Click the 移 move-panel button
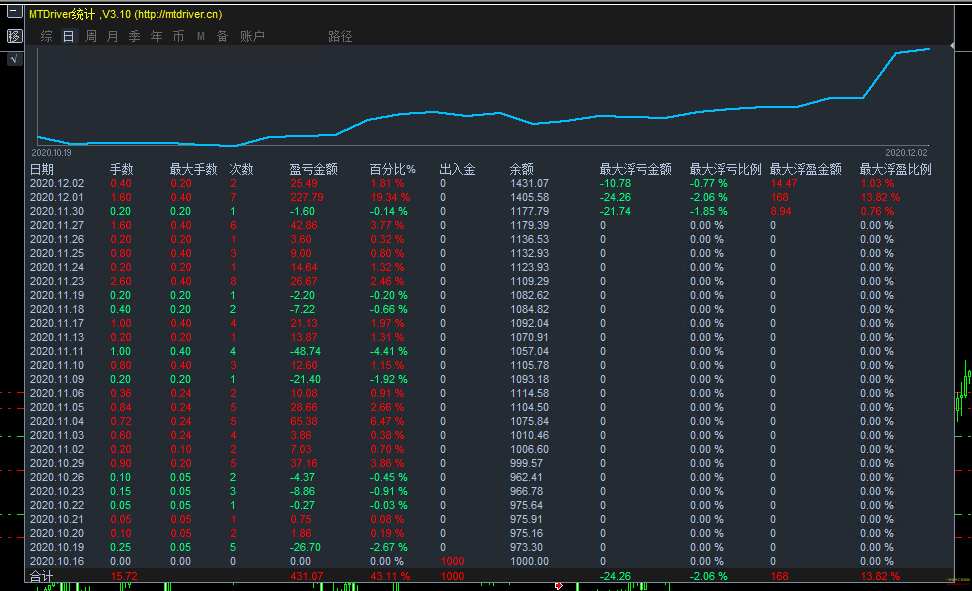Image resolution: width=972 pixels, height=591 pixels. (14, 36)
